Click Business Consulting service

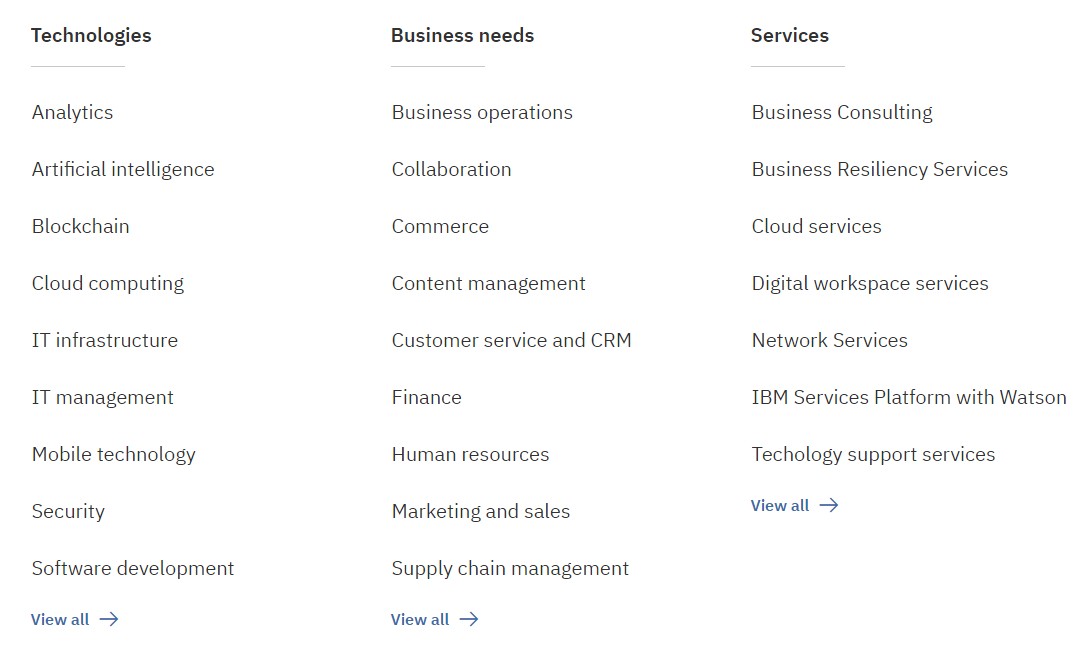pos(842,112)
